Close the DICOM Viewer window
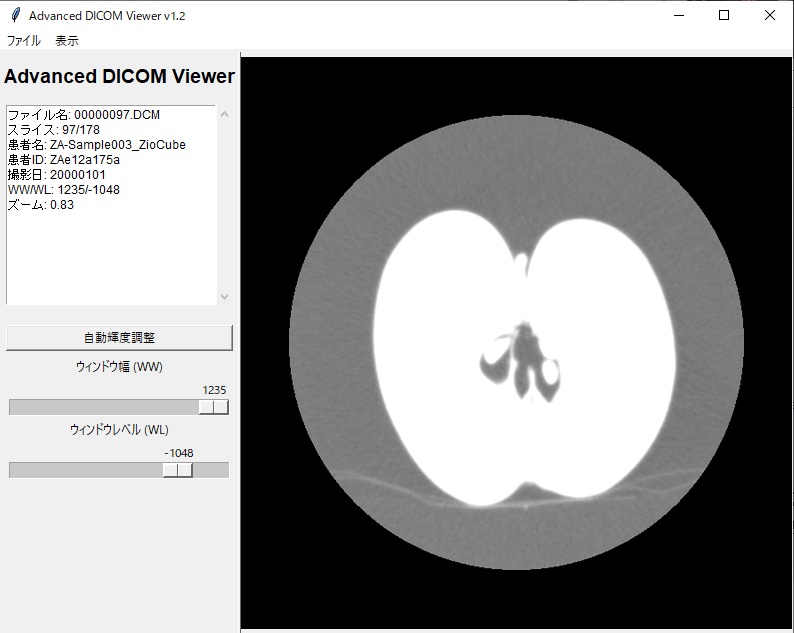794x633 pixels. point(770,15)
